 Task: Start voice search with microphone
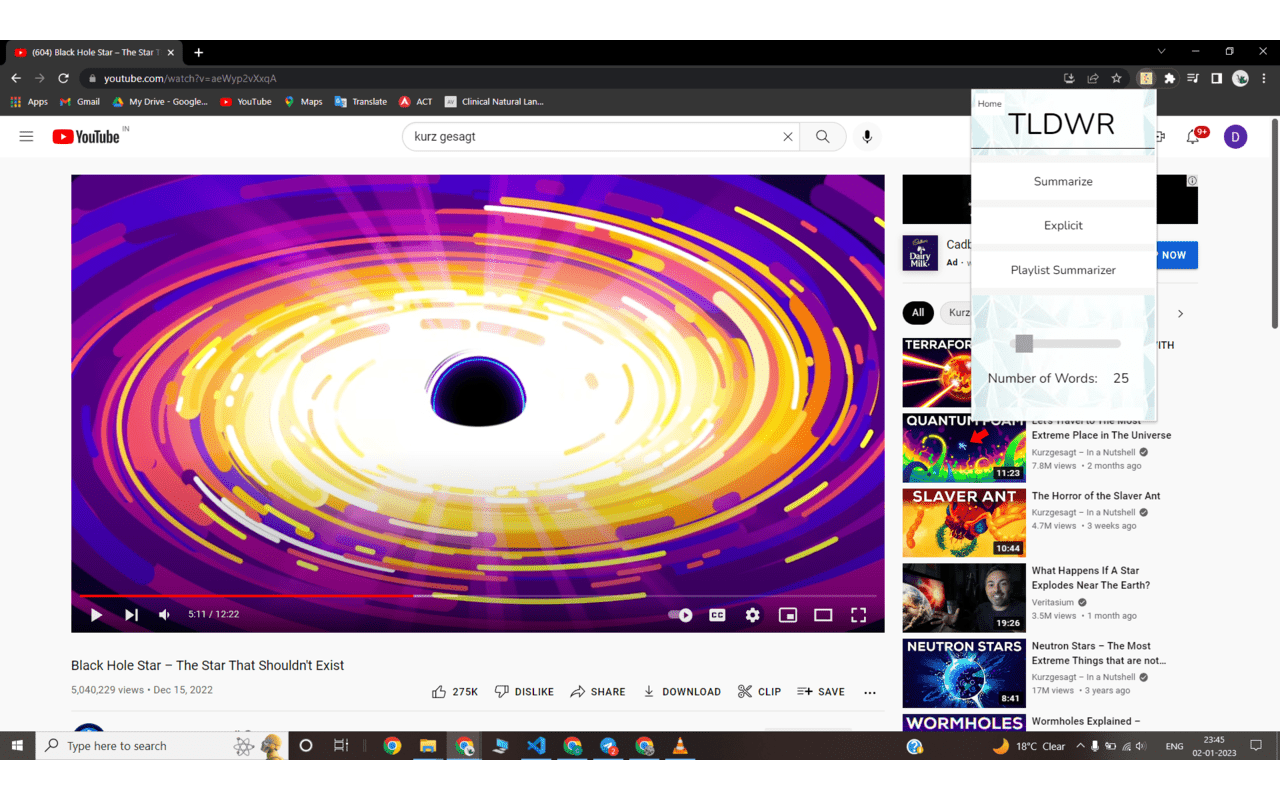867,137
